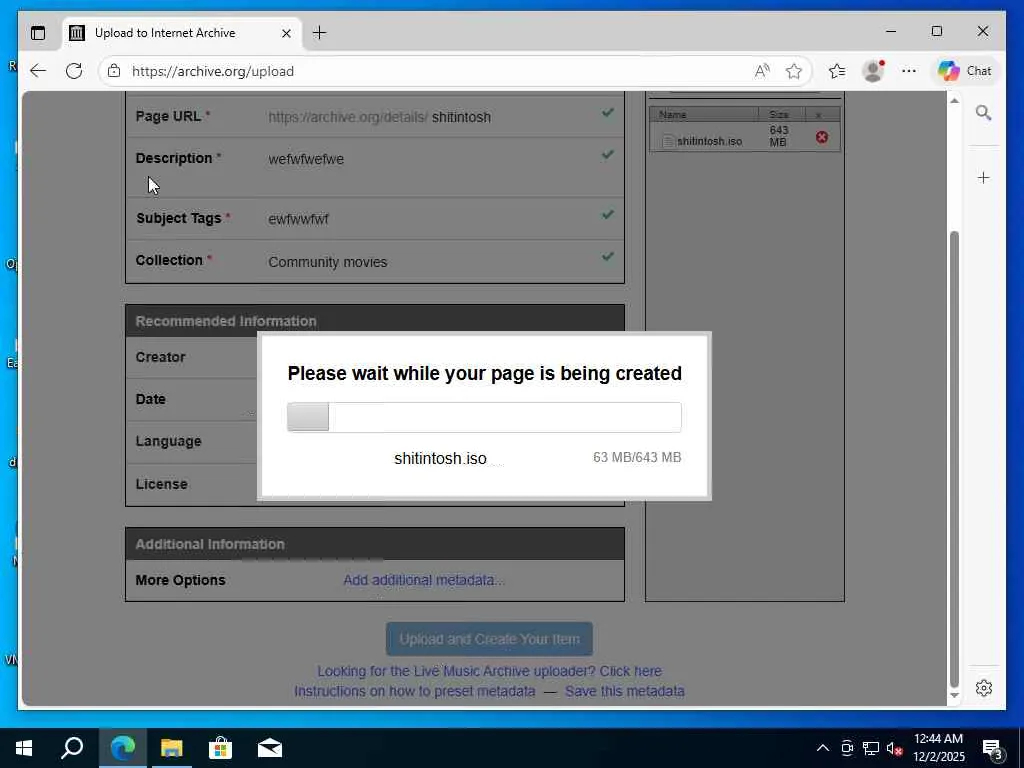Click the upload progress bar
Viewport: 1024px width, 768px height.
click(x=484, y=417)
